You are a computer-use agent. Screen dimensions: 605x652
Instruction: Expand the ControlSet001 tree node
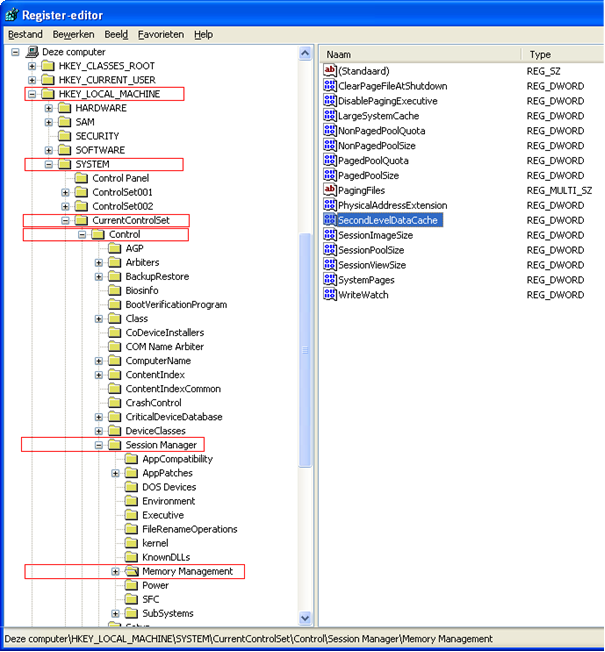(66, 192)
